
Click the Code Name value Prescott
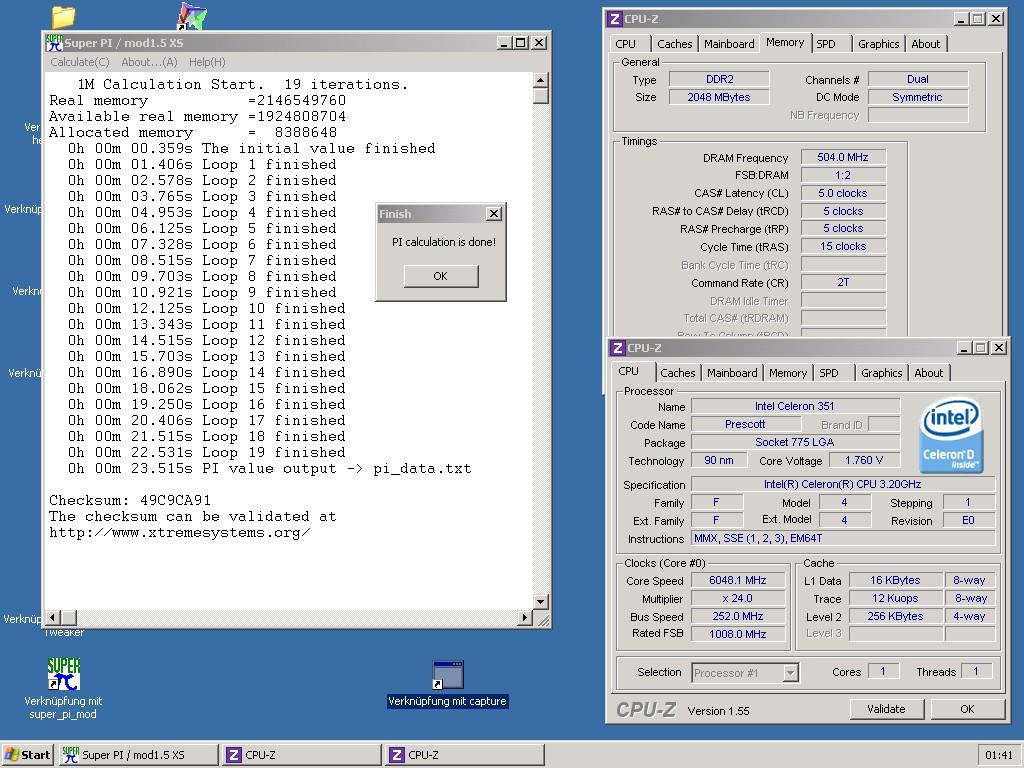tap(745, 424)
